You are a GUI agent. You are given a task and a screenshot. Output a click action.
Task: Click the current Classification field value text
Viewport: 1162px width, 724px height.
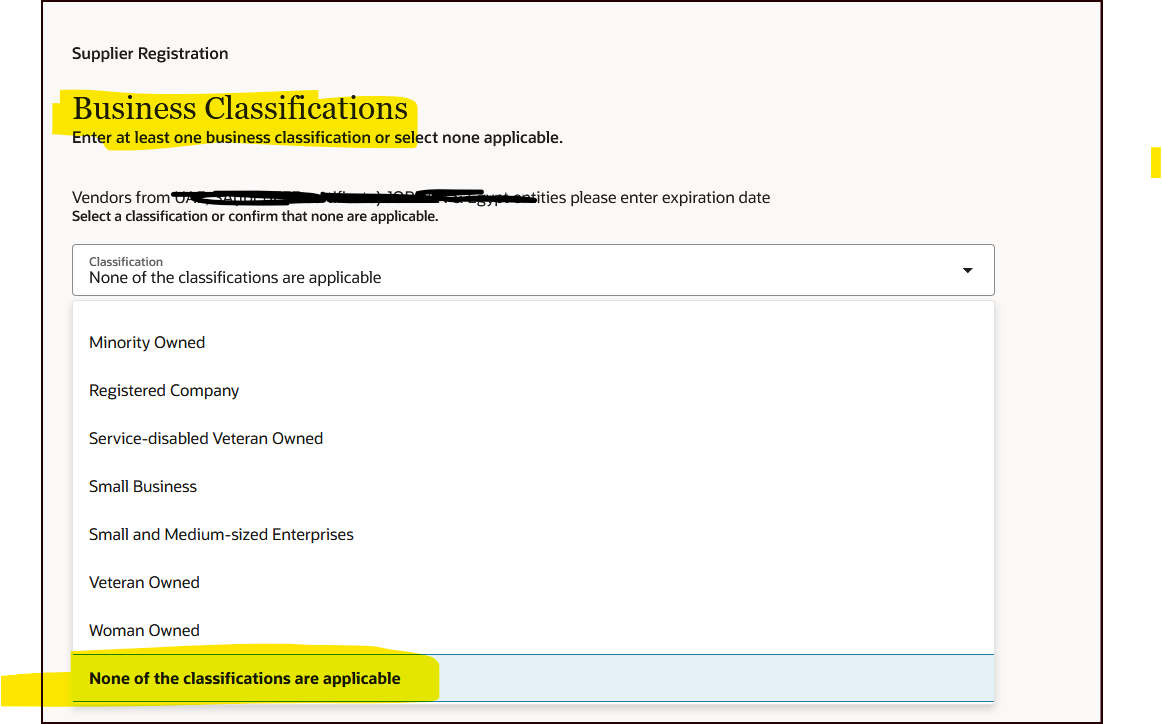coord(234,278)
